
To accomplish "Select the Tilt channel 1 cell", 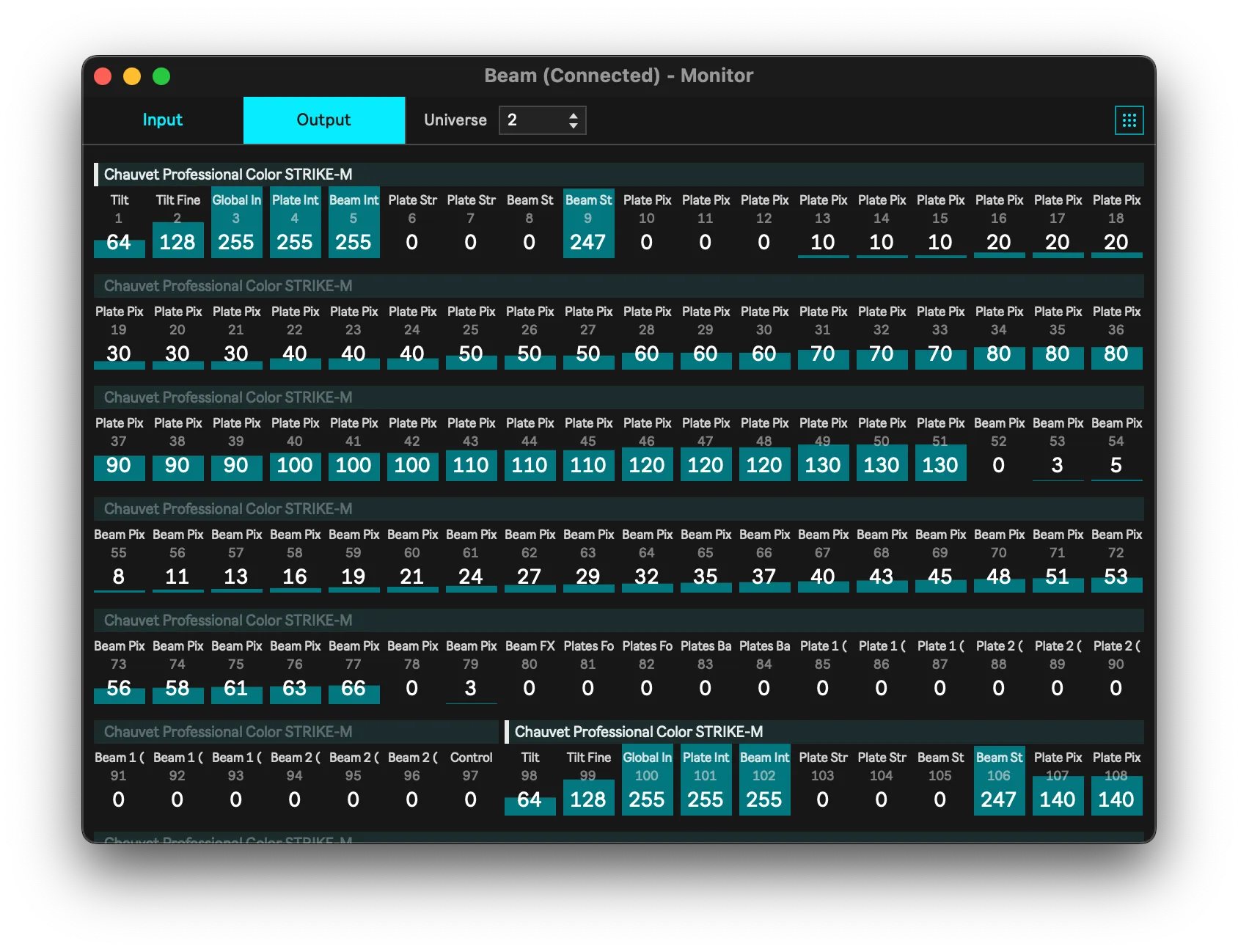I will tap(119, 224).
